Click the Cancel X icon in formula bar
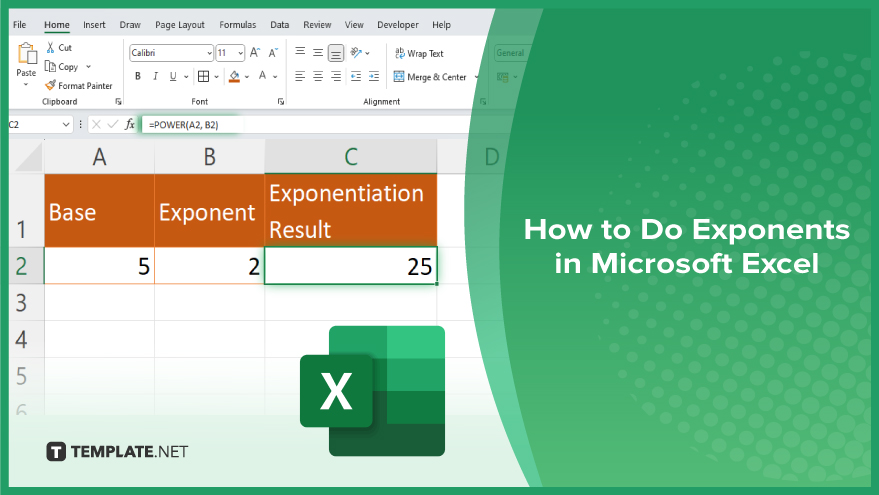Image resolution: width=879 pixels, height=495 pixels. (96, 124)
